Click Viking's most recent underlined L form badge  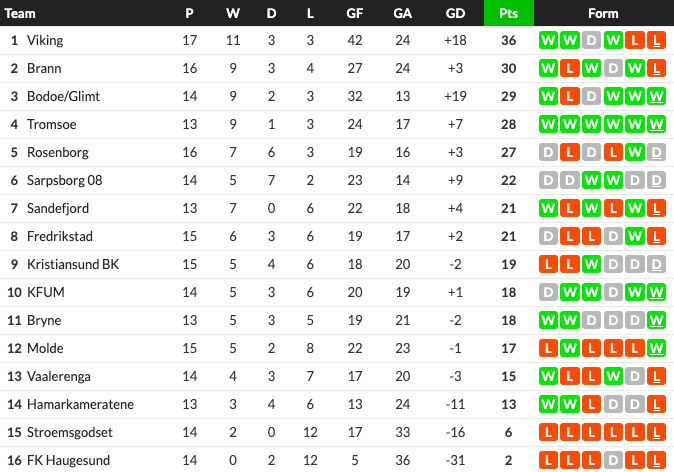pyautogui.click(x=656, y=40)
